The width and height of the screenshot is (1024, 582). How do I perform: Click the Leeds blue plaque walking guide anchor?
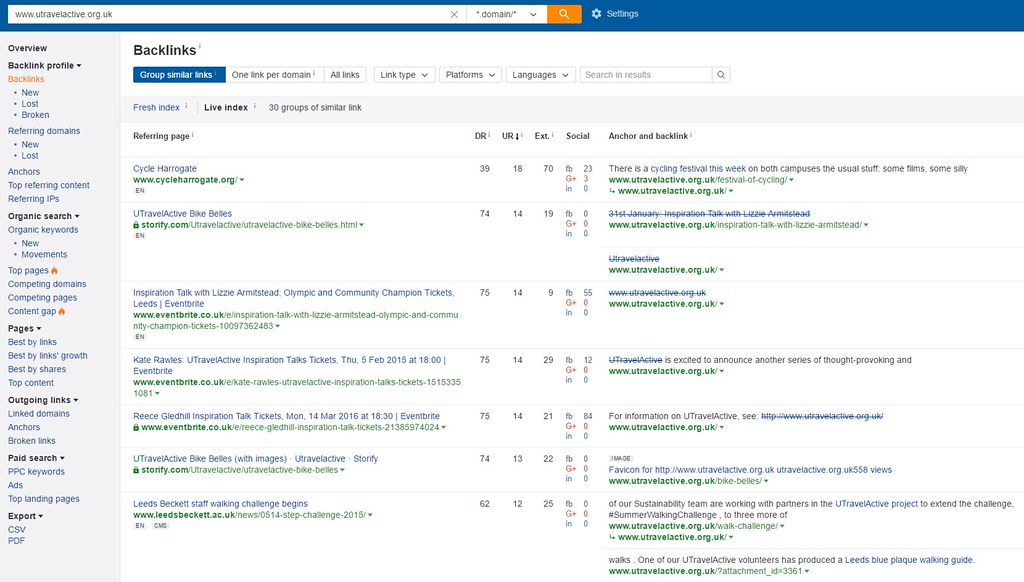909,560
